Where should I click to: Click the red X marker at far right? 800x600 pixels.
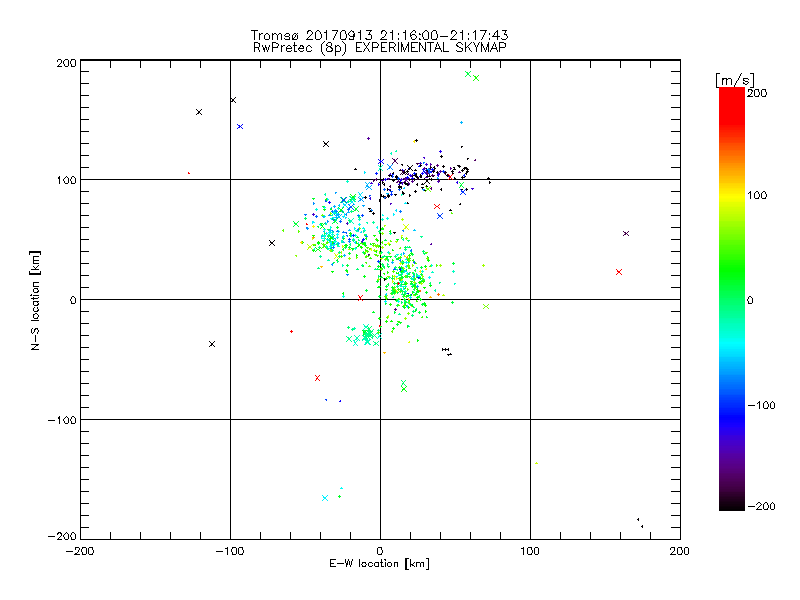(619, 272)
